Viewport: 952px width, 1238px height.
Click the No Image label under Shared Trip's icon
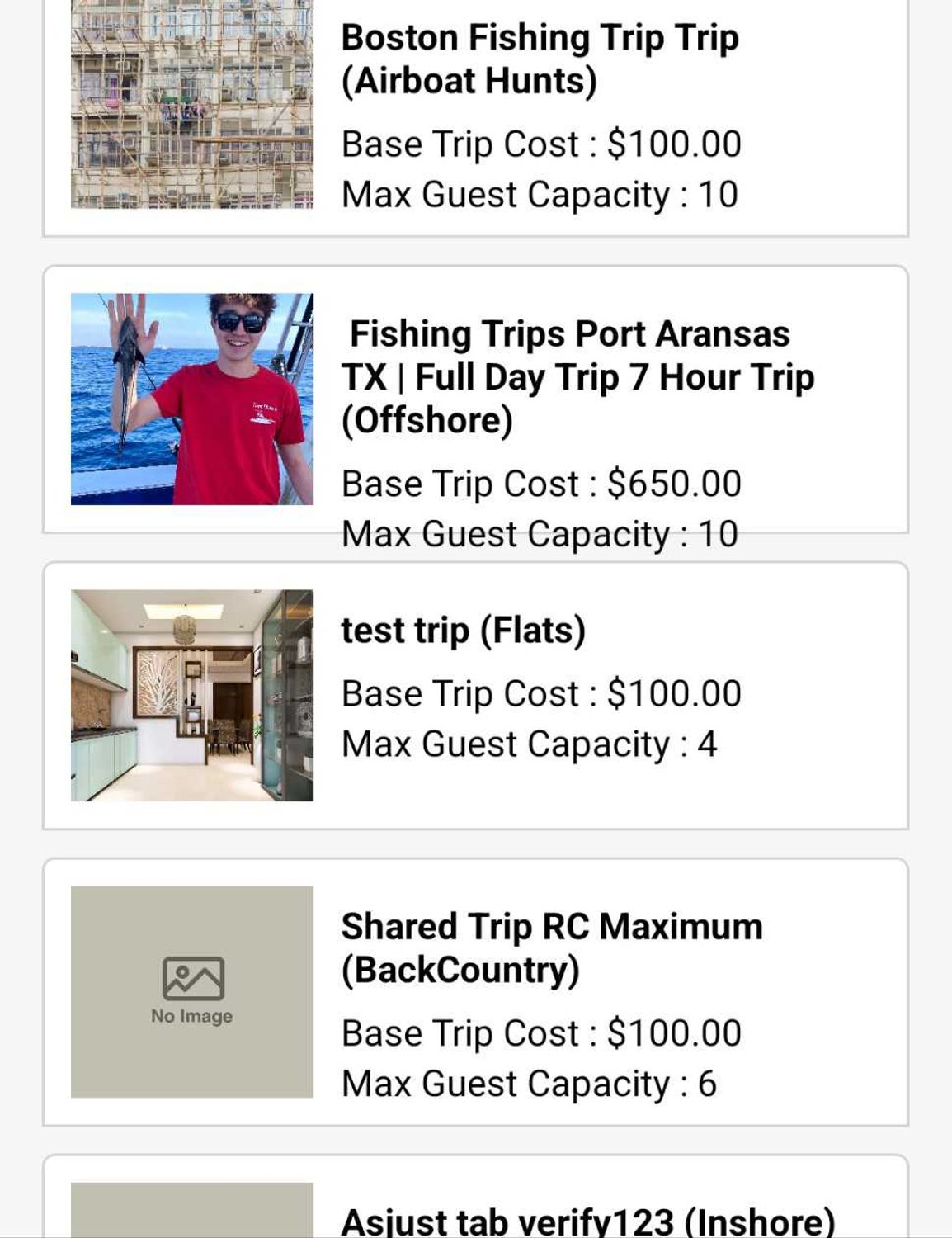click(x=191, y=1016)
